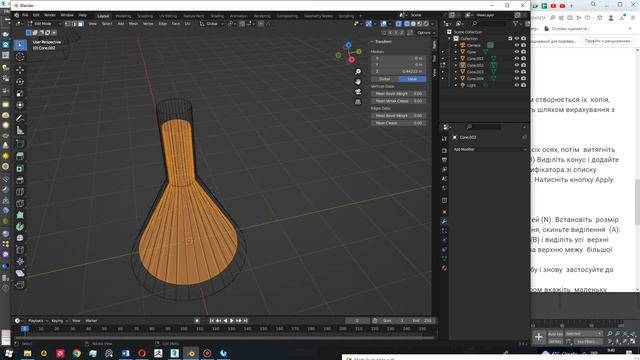
Task: Select the Extrude Region tool
Action: 20,156
